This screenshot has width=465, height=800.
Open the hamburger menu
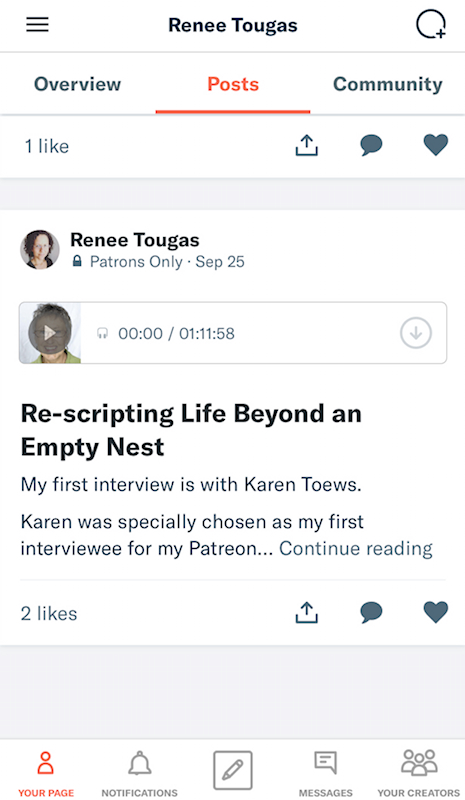37,24
